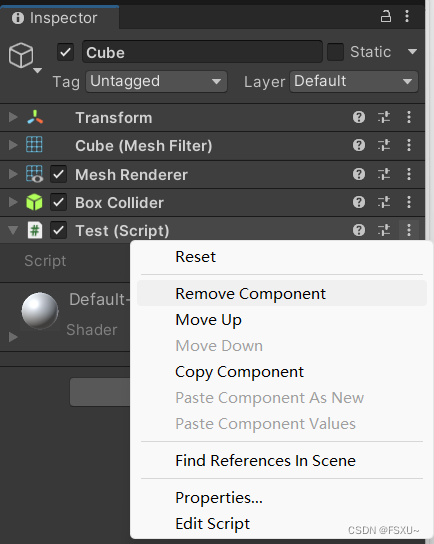Image resolution: width=434 pixels, height=544 pixels.
Task: Disable the Mesh Renderer component checkbox
Action: click(59, 174)
